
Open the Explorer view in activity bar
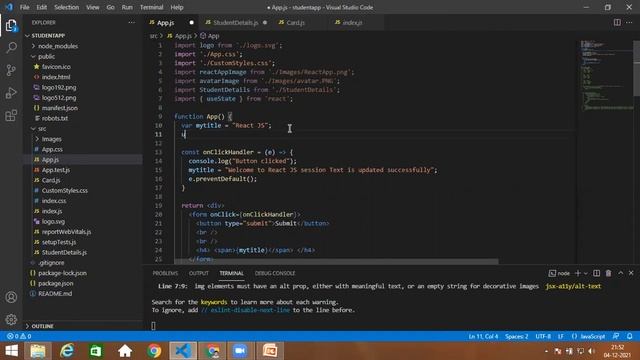[11, 25]
